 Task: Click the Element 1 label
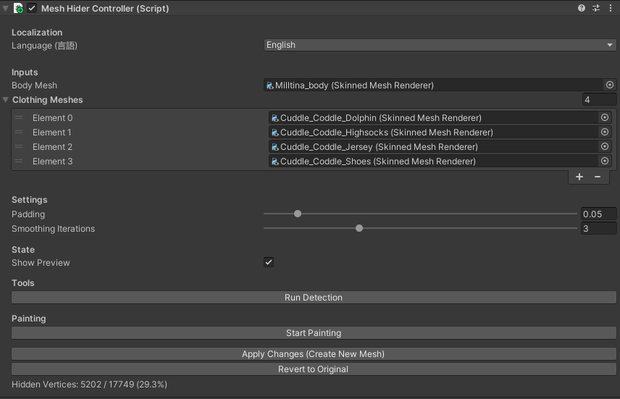(52, 132)
